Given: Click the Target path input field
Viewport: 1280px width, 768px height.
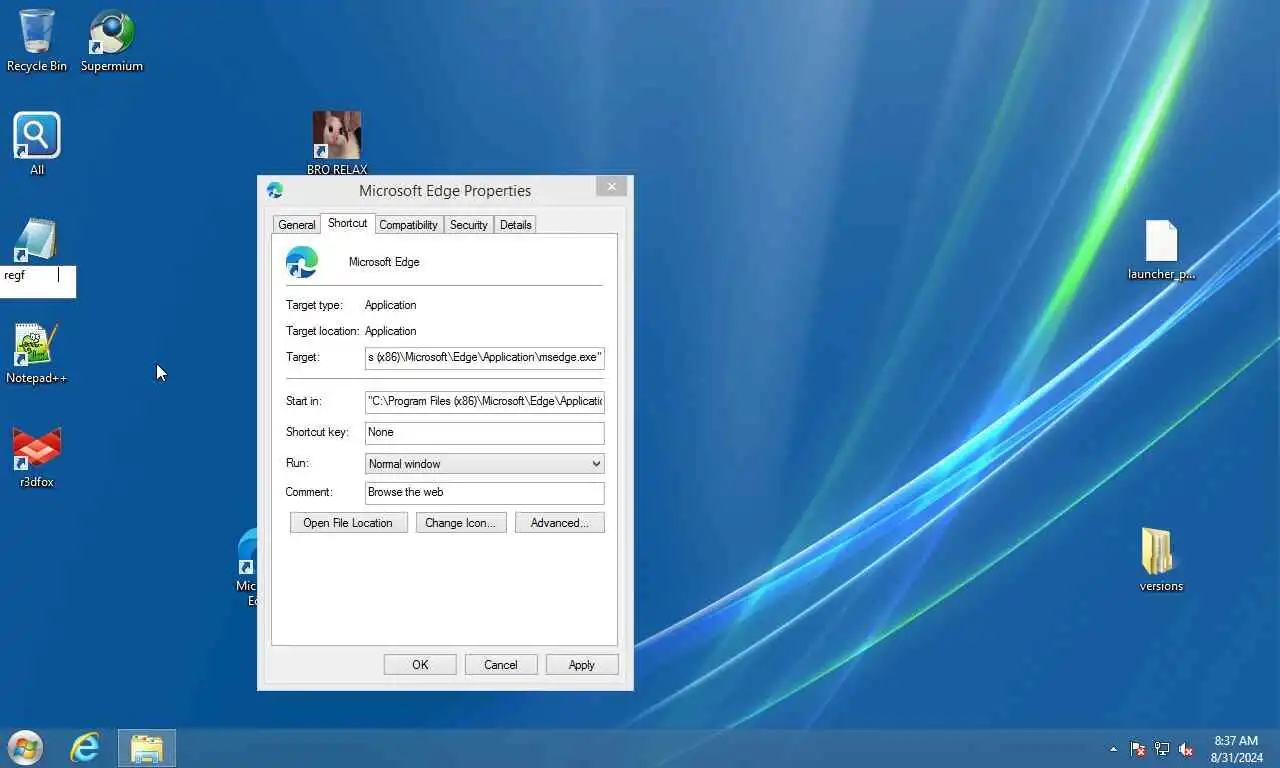Looking at the screenshot, I should (x=484, y=357).
